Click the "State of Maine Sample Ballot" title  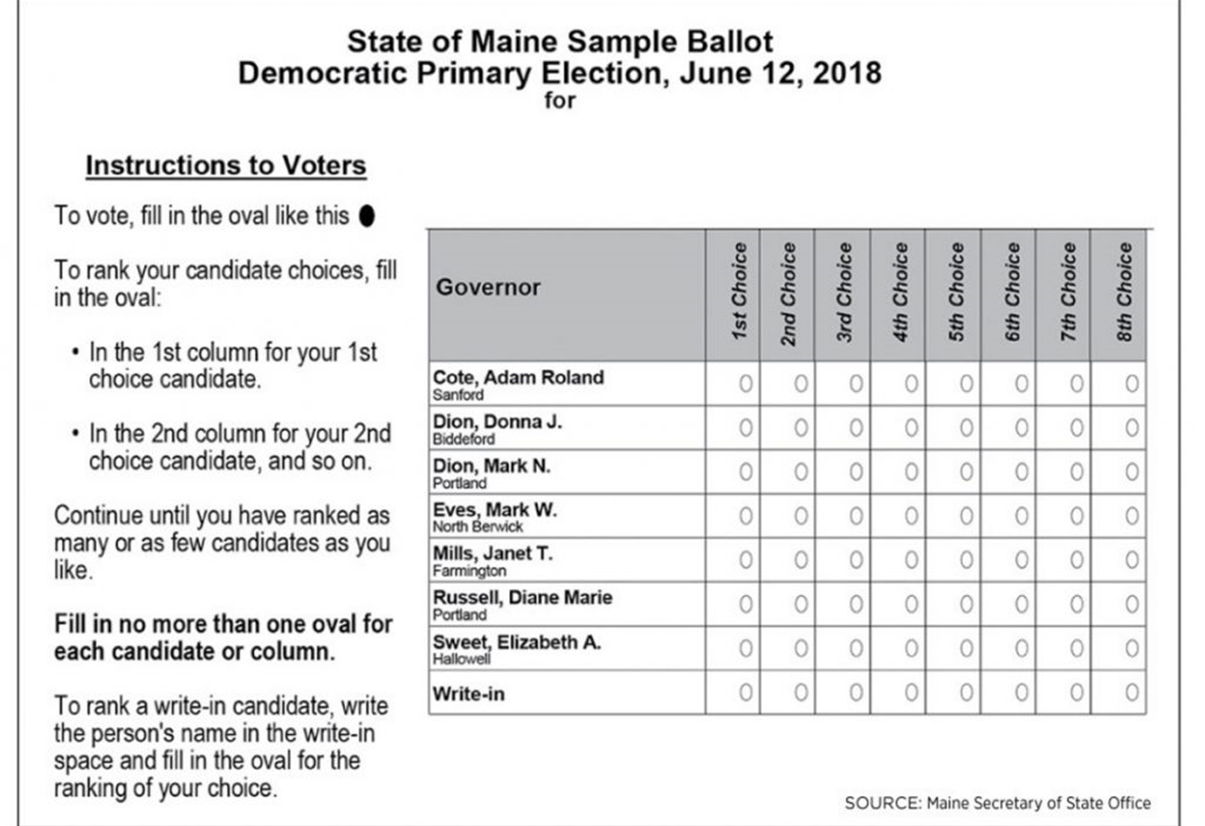[560, 42]
